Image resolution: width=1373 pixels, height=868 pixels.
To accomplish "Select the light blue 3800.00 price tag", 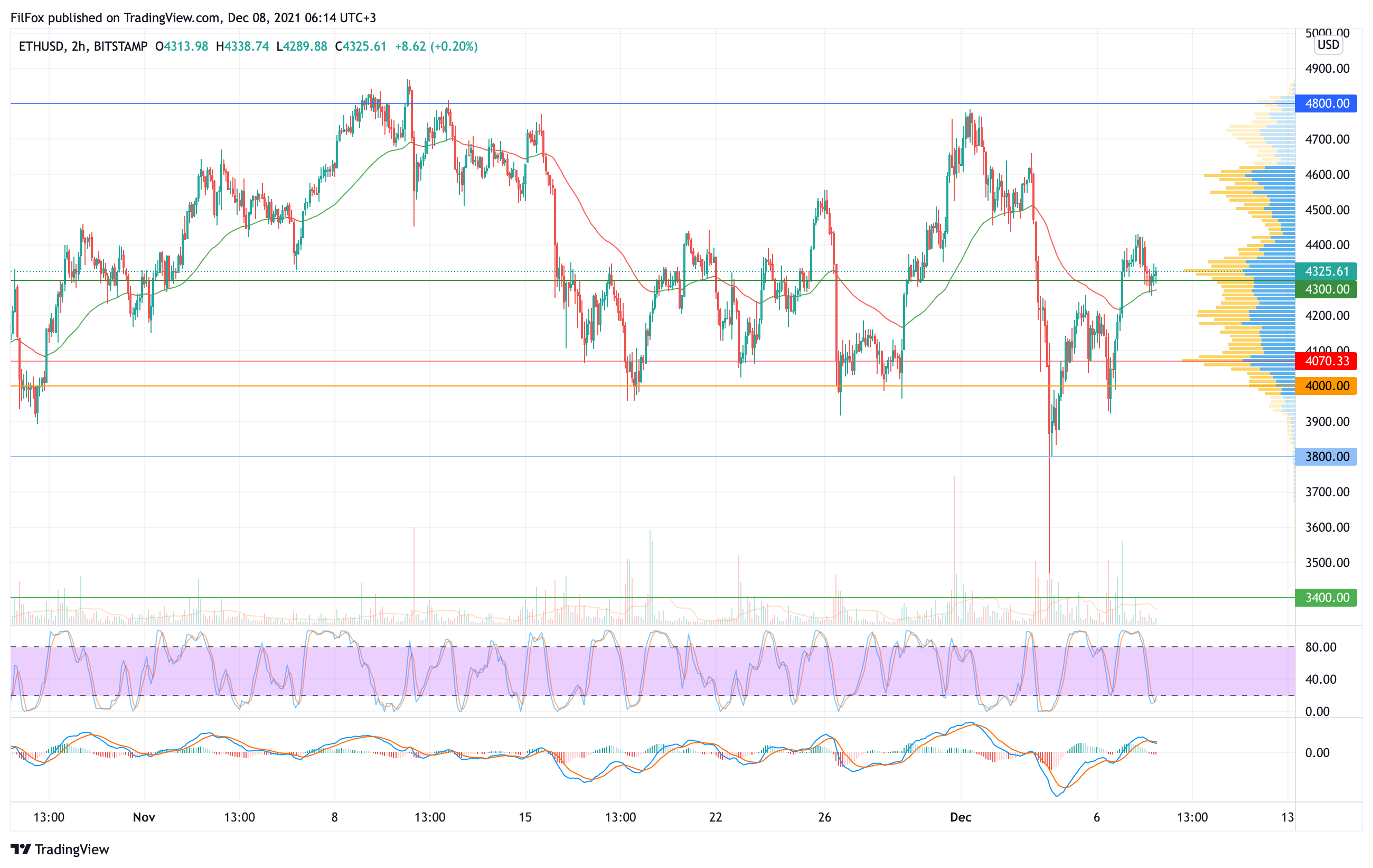I will tap(1326, 457).
